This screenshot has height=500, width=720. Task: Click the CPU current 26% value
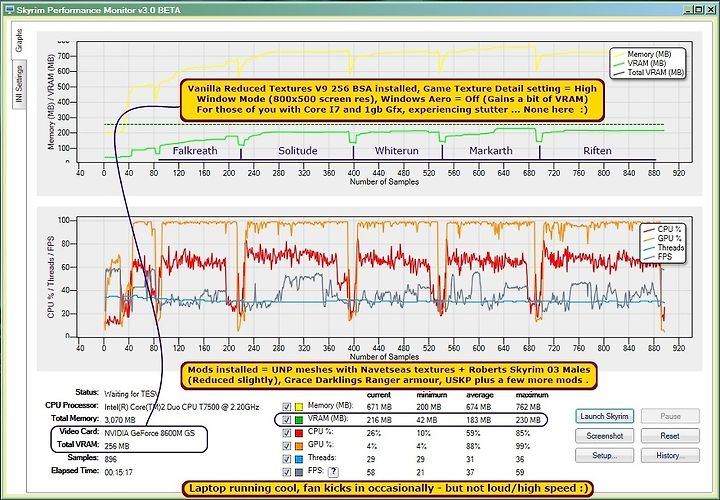[x=374, y=433]
